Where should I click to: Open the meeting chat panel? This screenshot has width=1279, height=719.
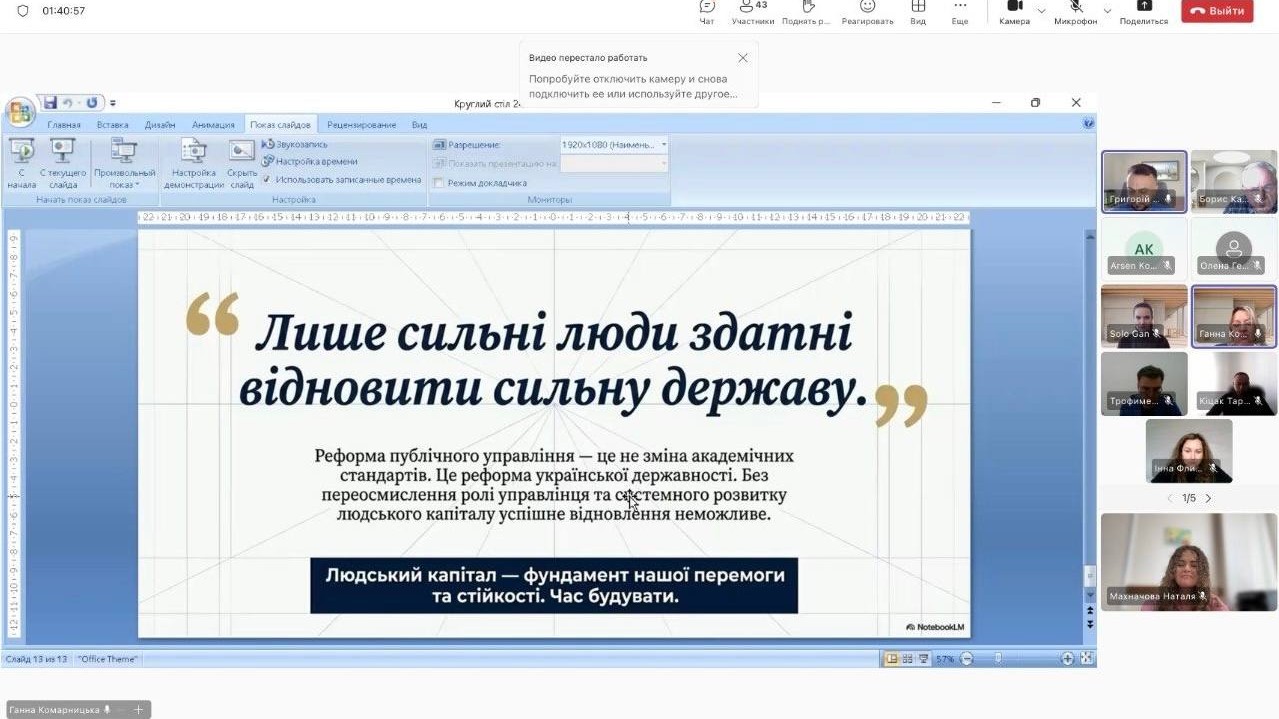pos(707,12)
